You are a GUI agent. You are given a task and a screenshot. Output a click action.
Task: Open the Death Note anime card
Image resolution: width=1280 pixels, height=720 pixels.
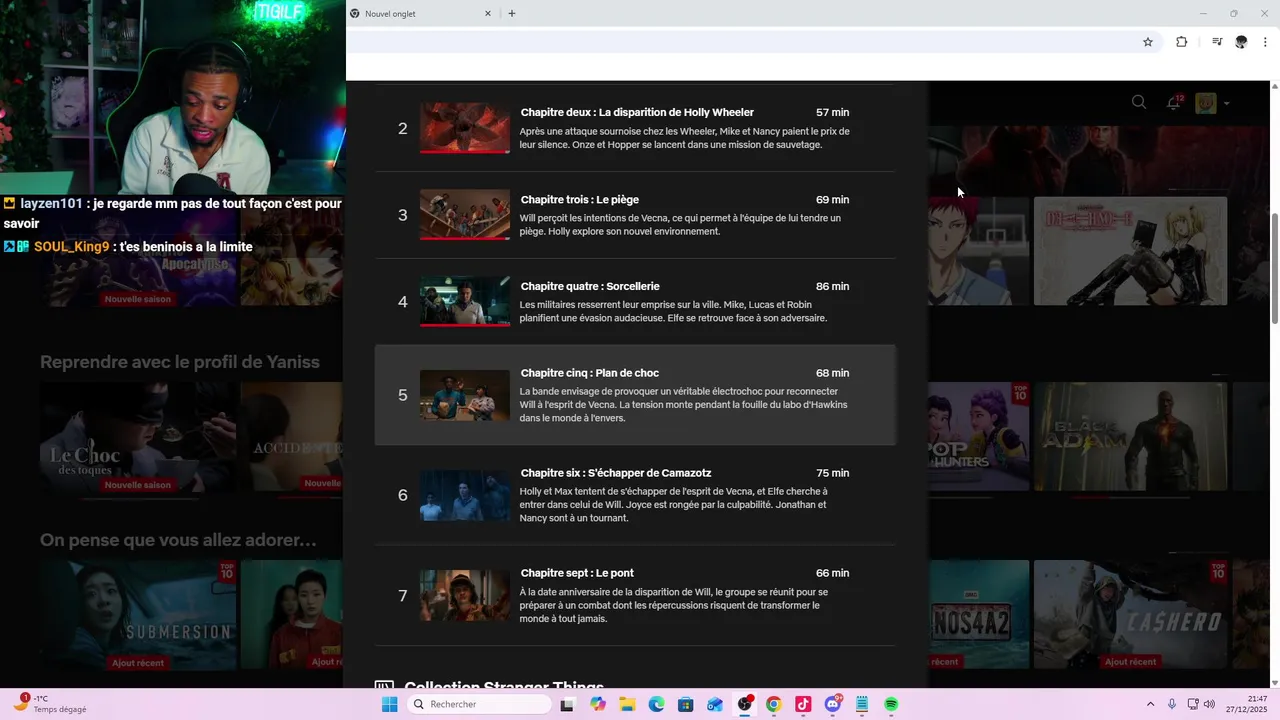pos(1130,251)
